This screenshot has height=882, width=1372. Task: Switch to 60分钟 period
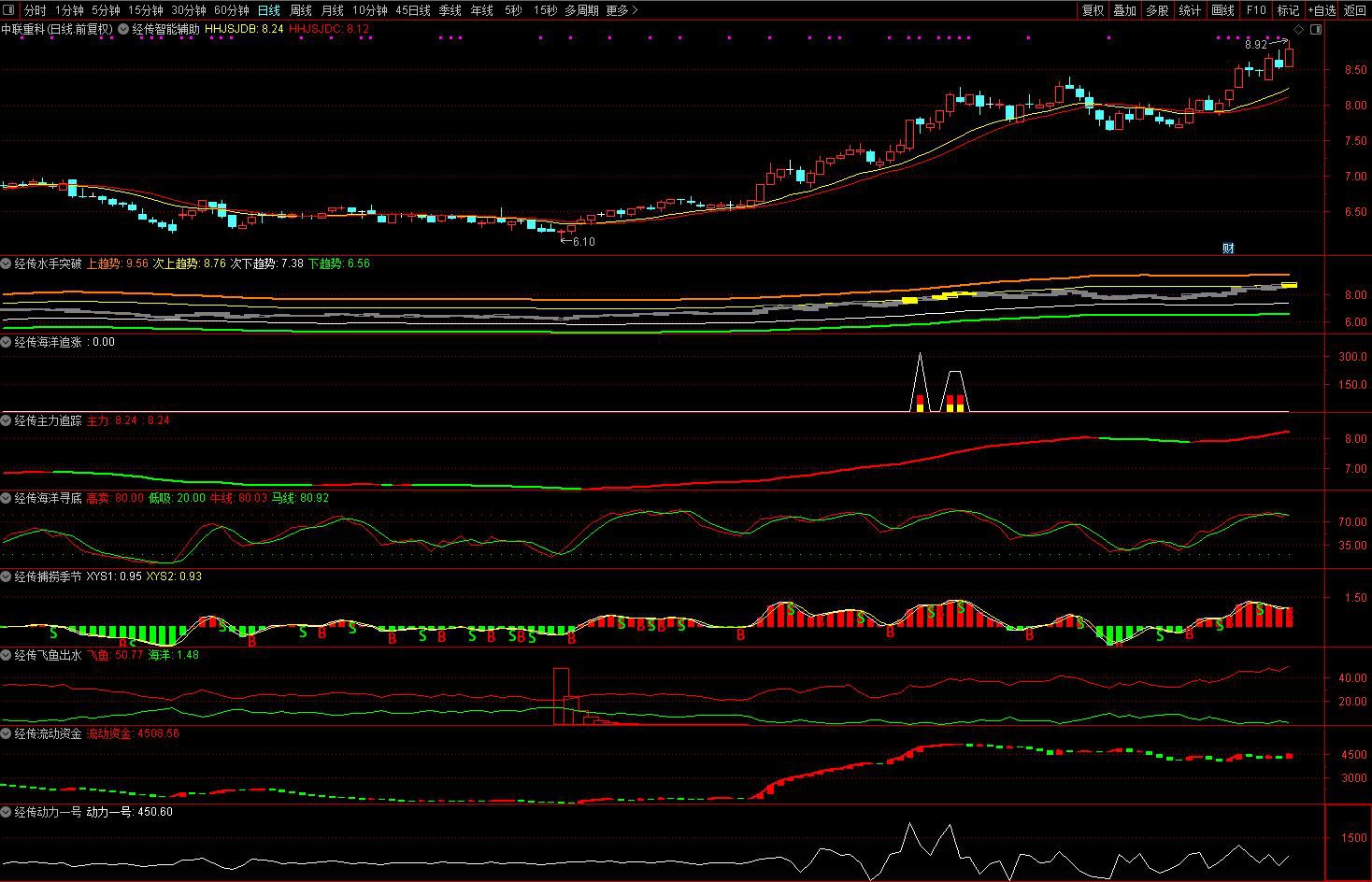pos(232,10)
